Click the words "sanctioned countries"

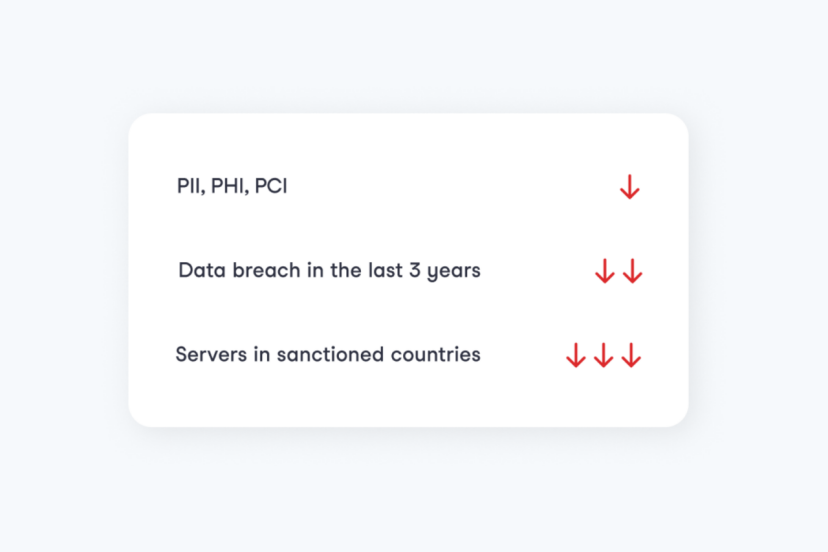(379, 354)
